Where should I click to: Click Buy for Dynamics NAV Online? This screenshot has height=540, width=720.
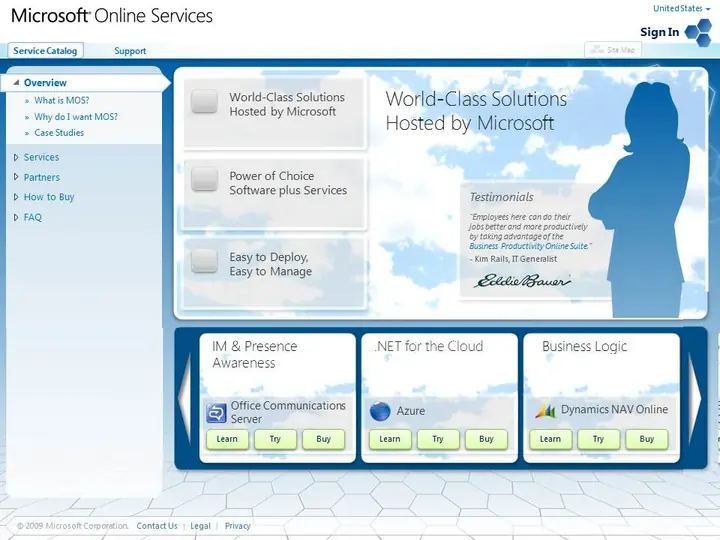pos(647,439)
